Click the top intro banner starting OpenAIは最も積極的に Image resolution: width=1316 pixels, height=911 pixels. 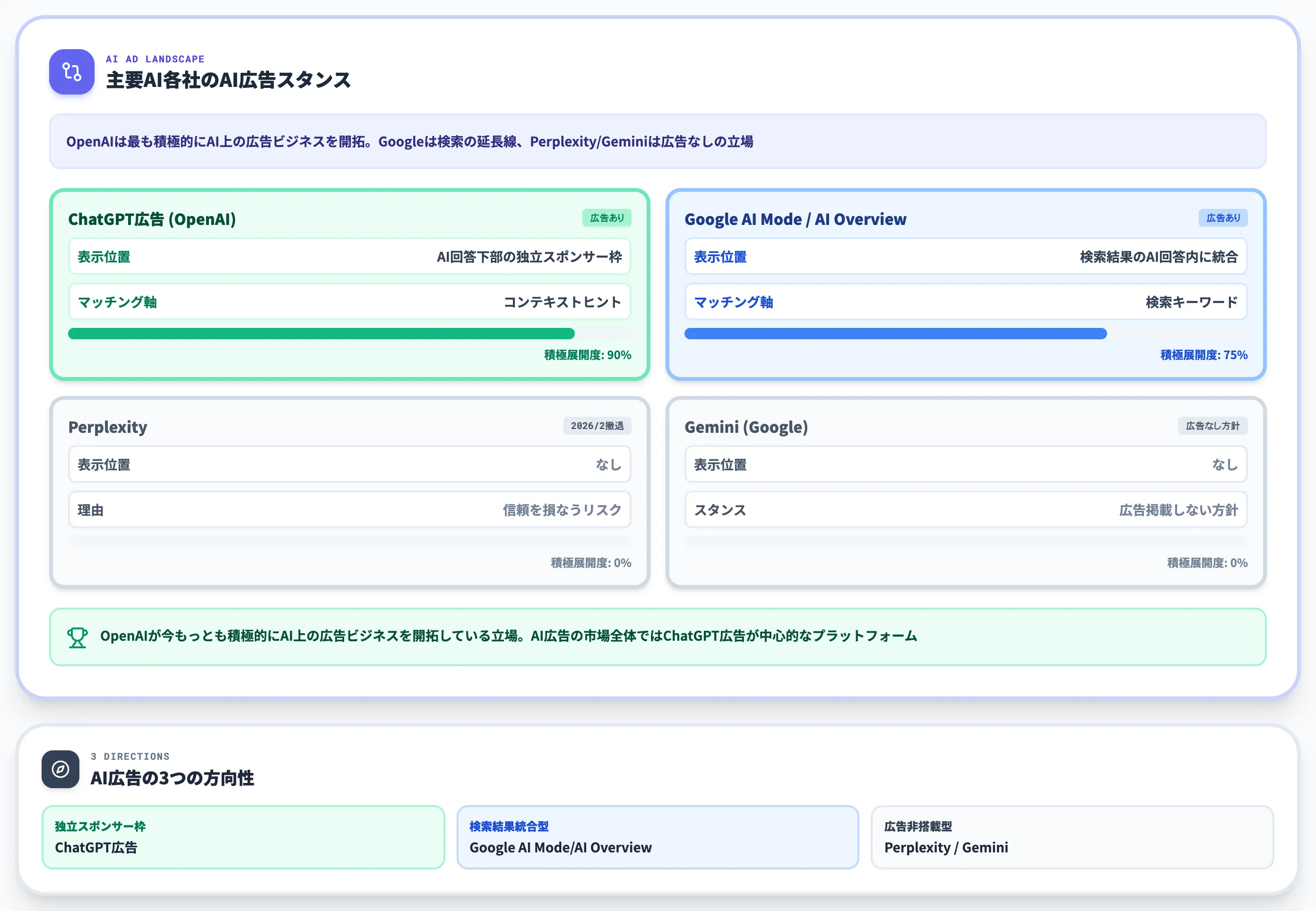coord(658,141)
